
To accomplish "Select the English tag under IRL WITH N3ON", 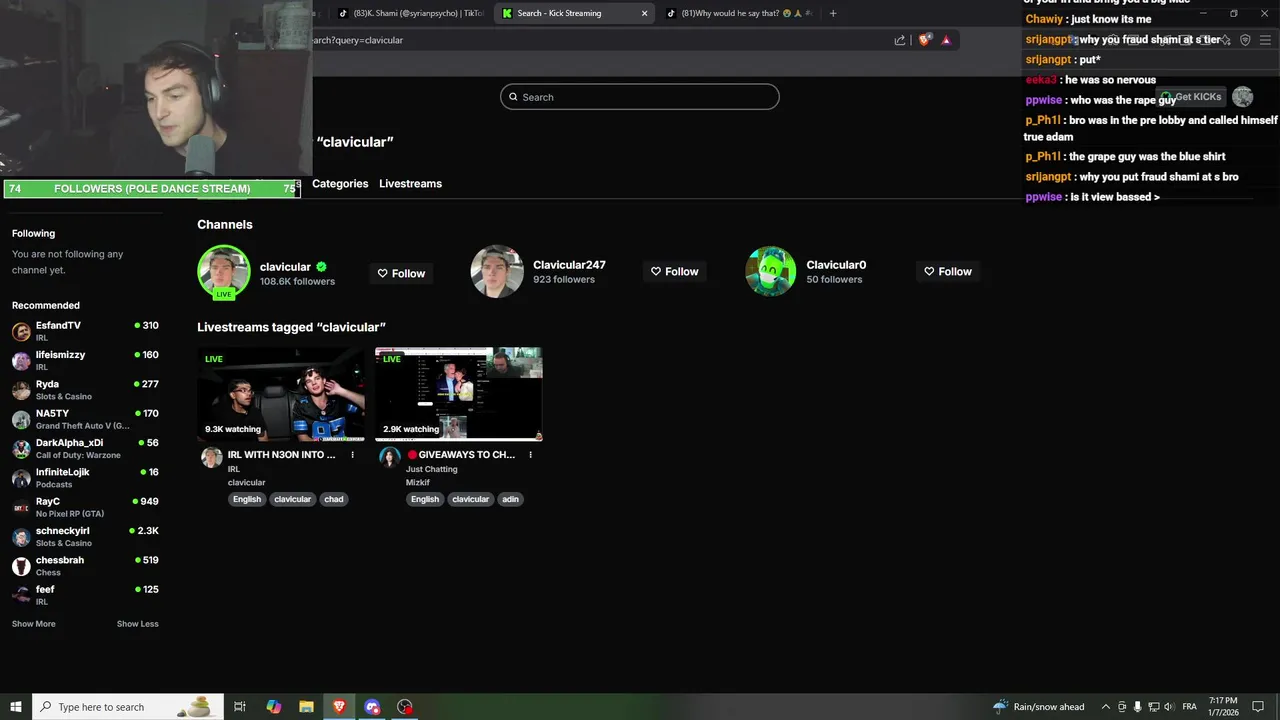I will (x=246, y=499).
